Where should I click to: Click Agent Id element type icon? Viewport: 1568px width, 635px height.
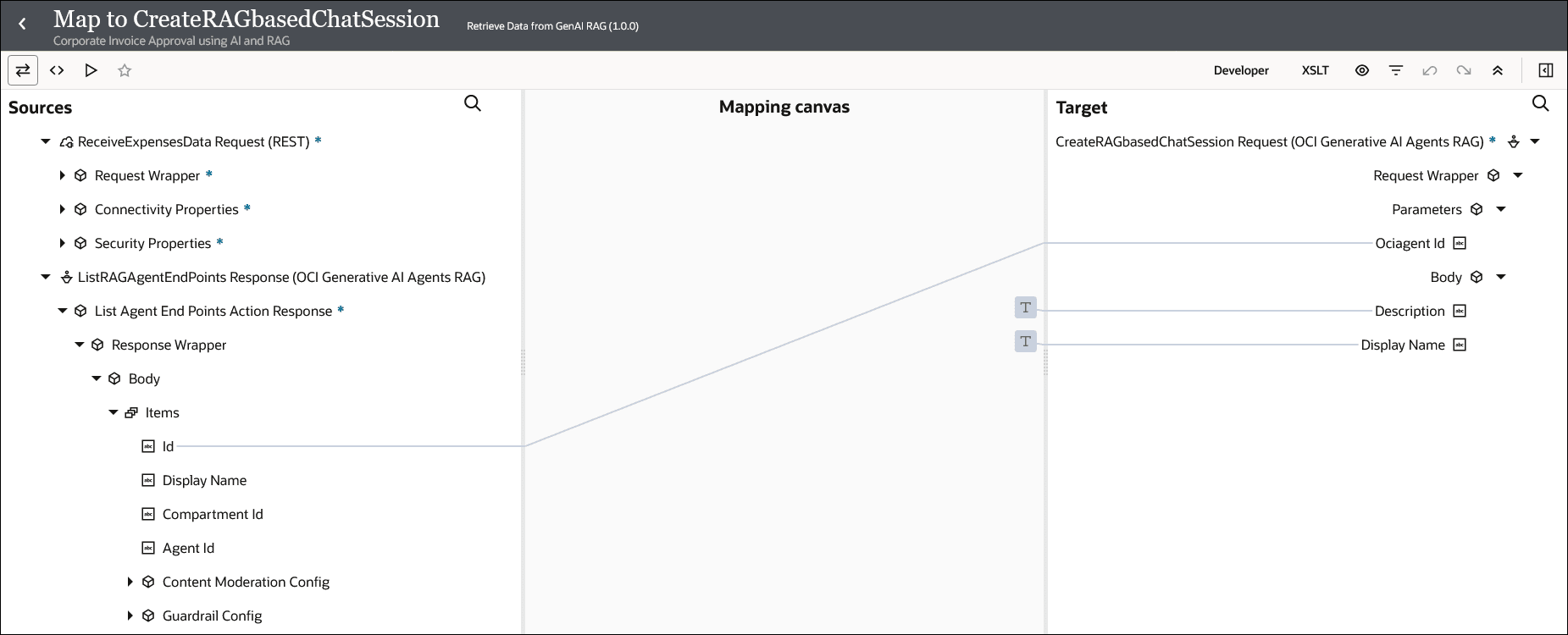(148, 548)
